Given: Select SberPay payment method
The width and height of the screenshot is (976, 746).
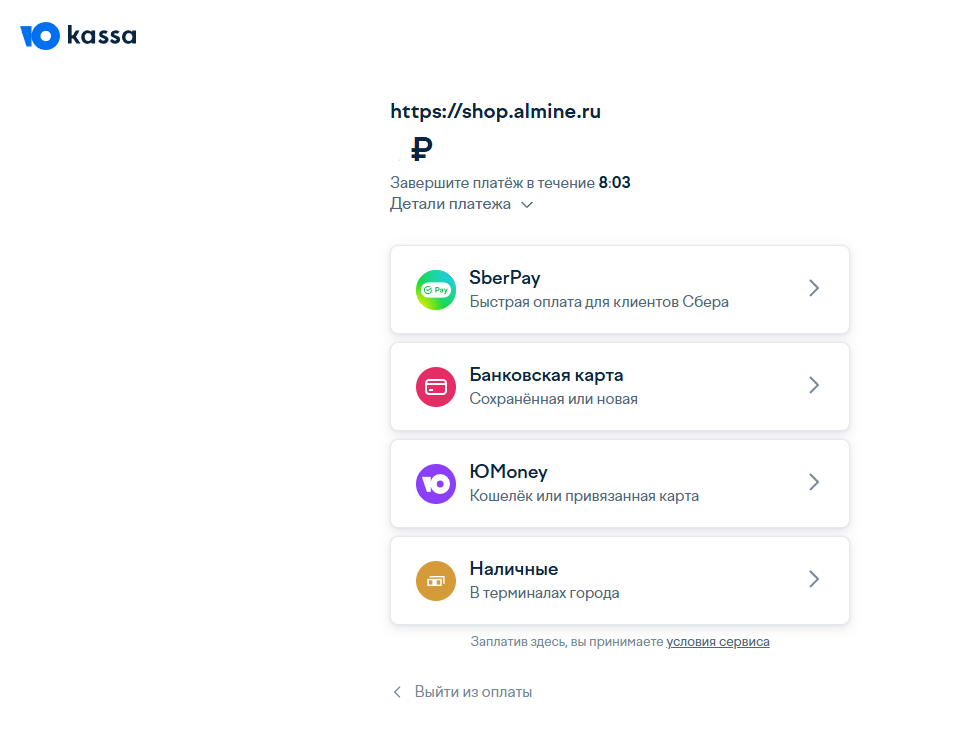Looking at the screenshot, I should tap(505, 278).
